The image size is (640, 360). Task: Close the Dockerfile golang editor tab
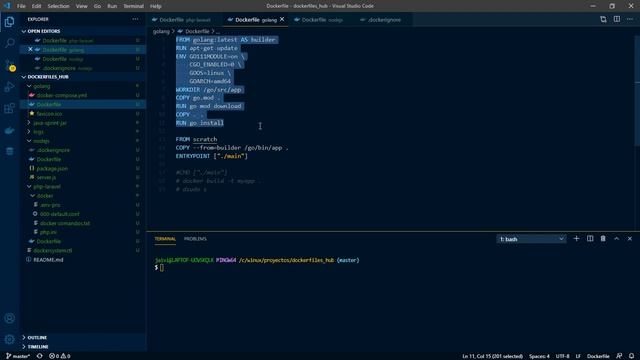tap(282, 20)
